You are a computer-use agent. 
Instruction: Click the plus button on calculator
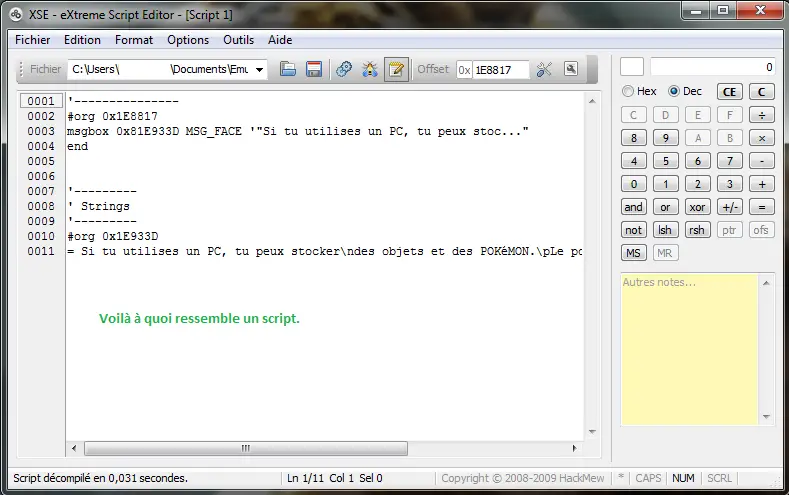[762, 184]
